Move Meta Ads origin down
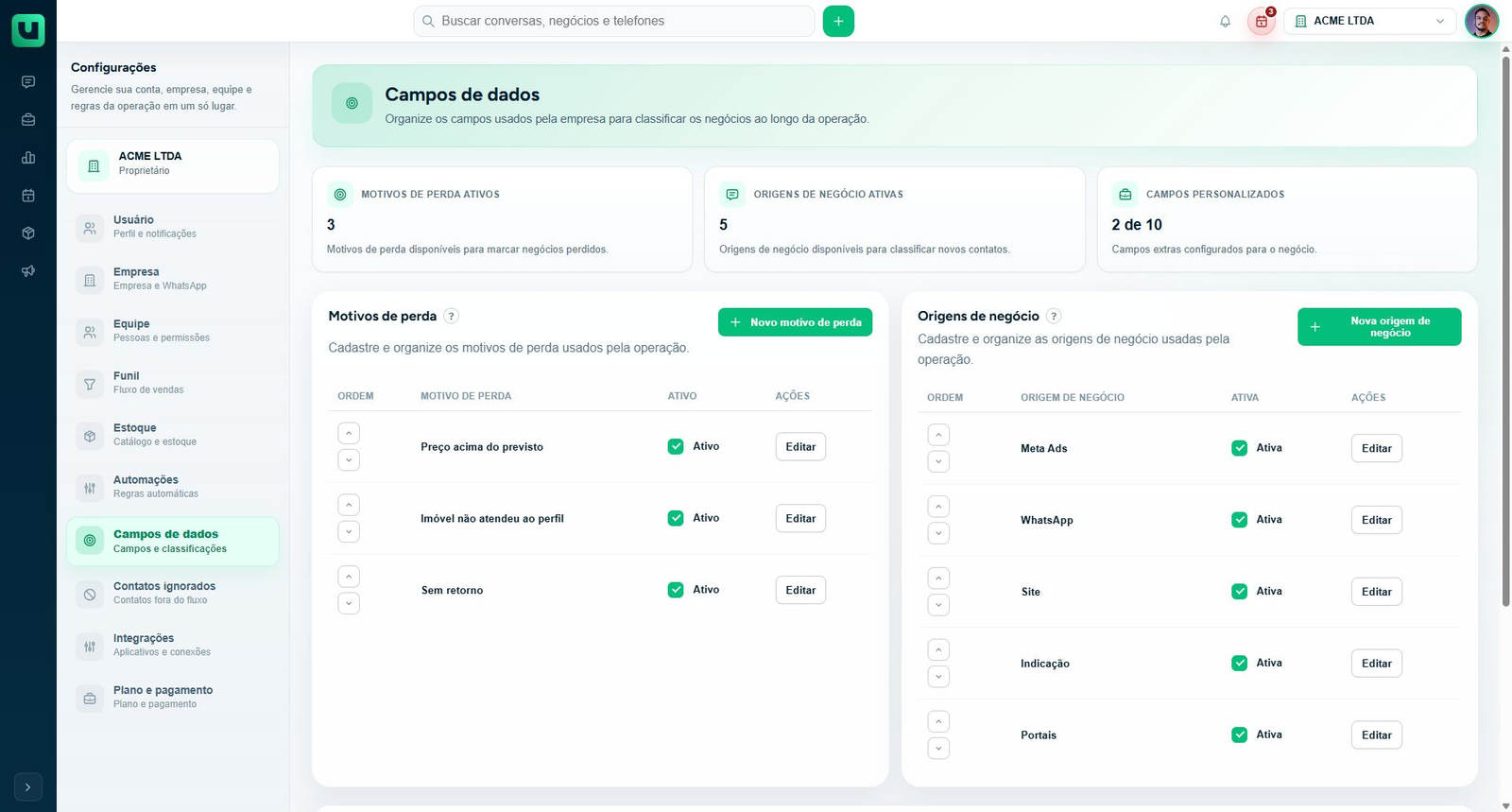 938,461
